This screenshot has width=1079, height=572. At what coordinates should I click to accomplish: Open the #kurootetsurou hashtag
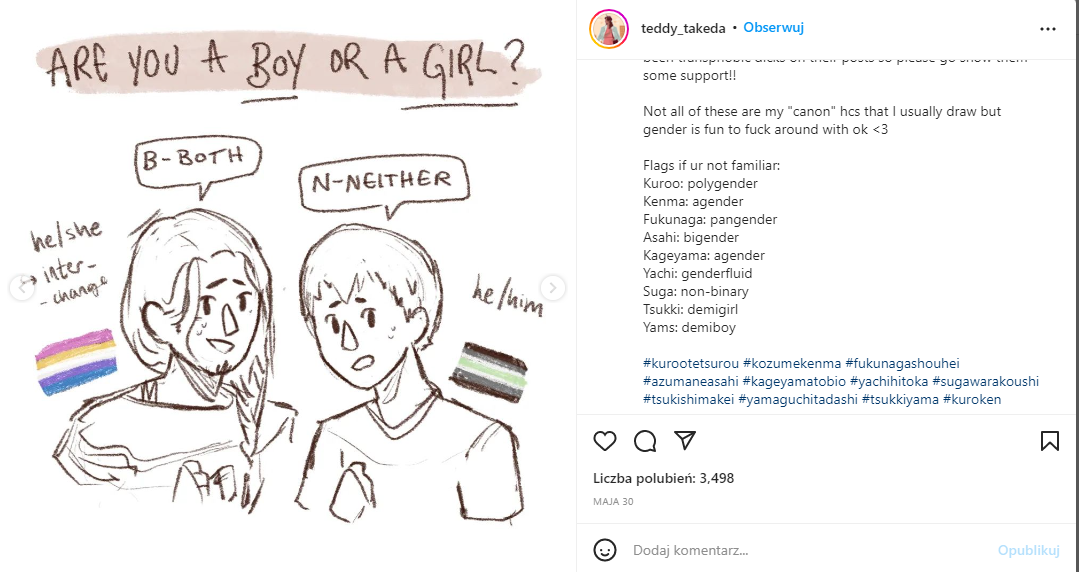coord(691,363)
